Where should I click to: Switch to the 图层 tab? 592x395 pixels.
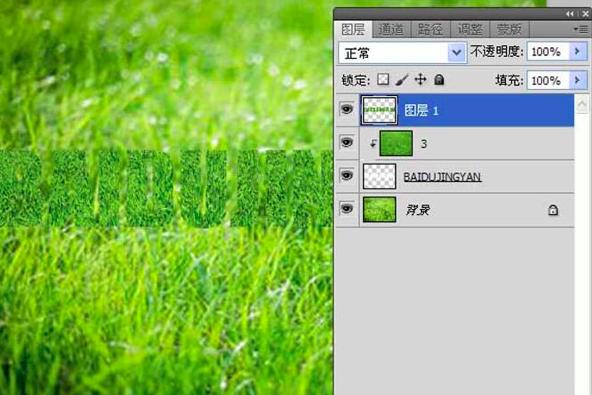[x=353, y=29]
